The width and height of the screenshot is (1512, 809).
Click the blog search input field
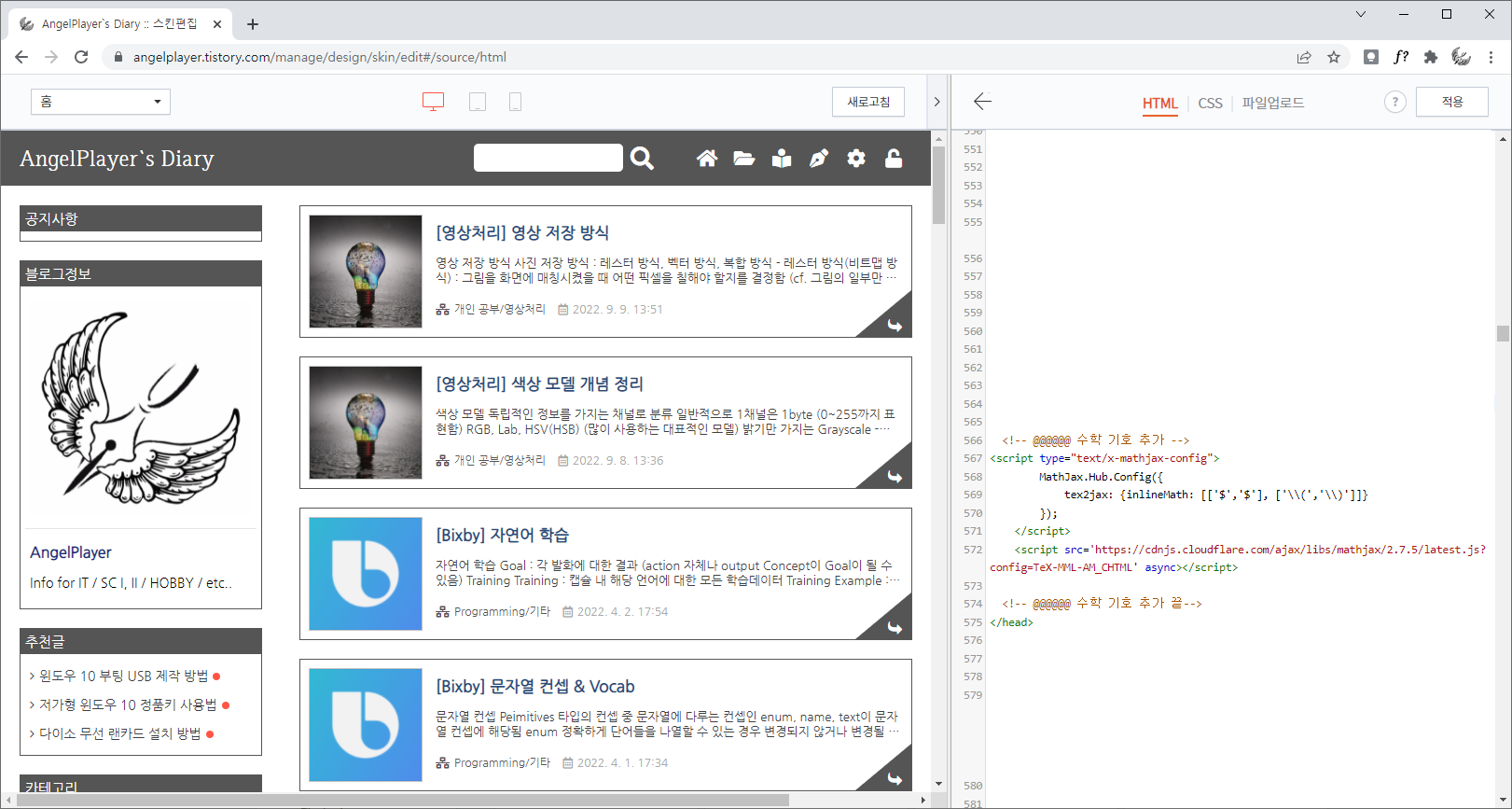click(x=548, y=158)
